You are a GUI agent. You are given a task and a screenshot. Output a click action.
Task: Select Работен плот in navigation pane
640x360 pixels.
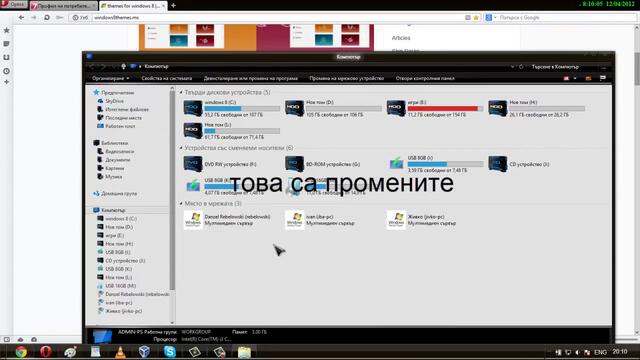pos(120,126)
